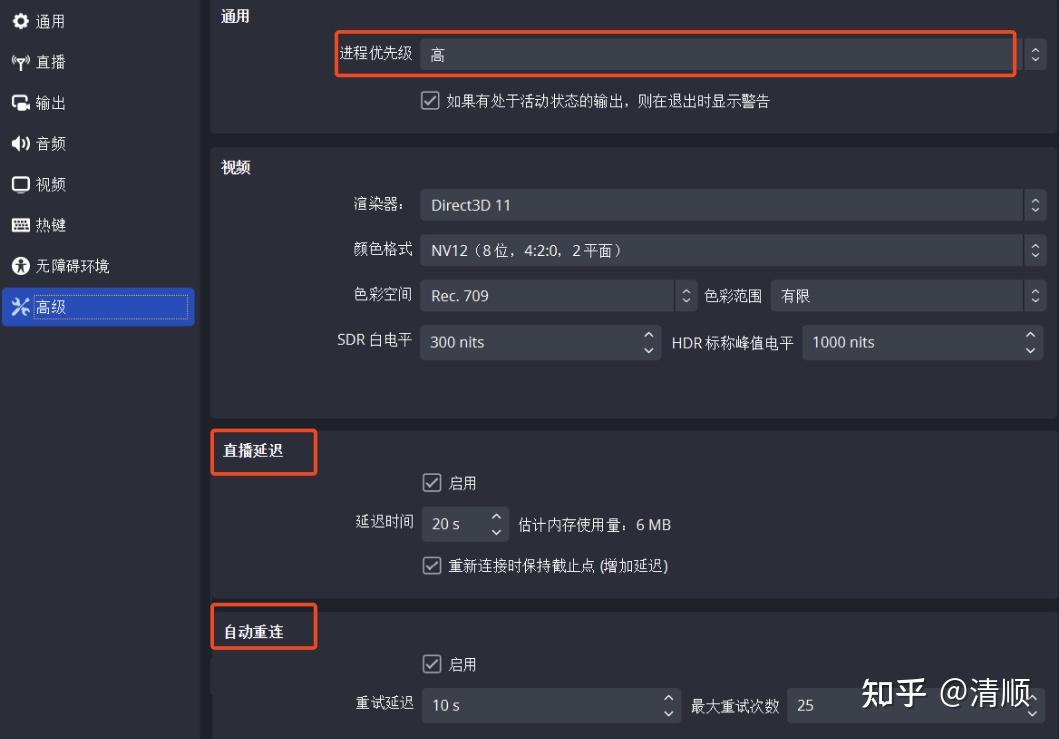Viewport: 1059px width, 739px height.
Task: Select the 视频 monitor icon
Action: point(21,184)
